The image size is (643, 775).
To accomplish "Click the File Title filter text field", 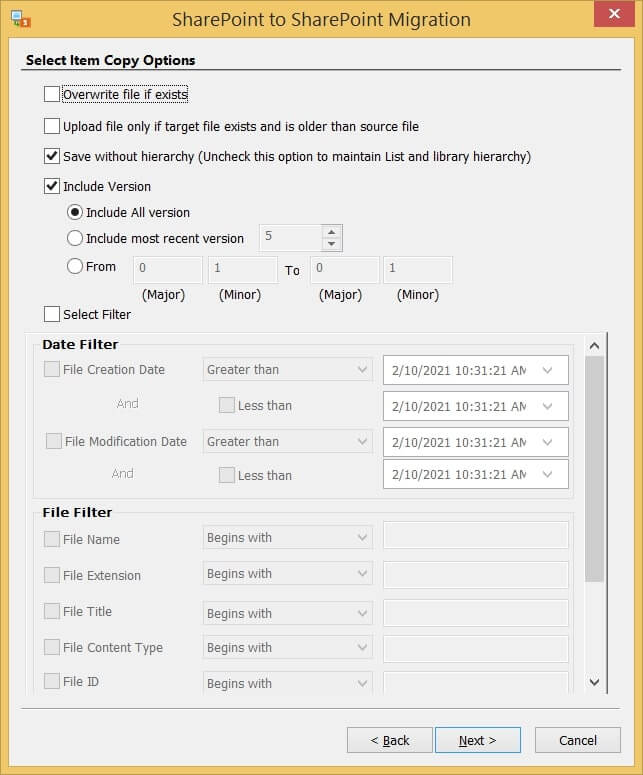I will click(x=475, y=613).
